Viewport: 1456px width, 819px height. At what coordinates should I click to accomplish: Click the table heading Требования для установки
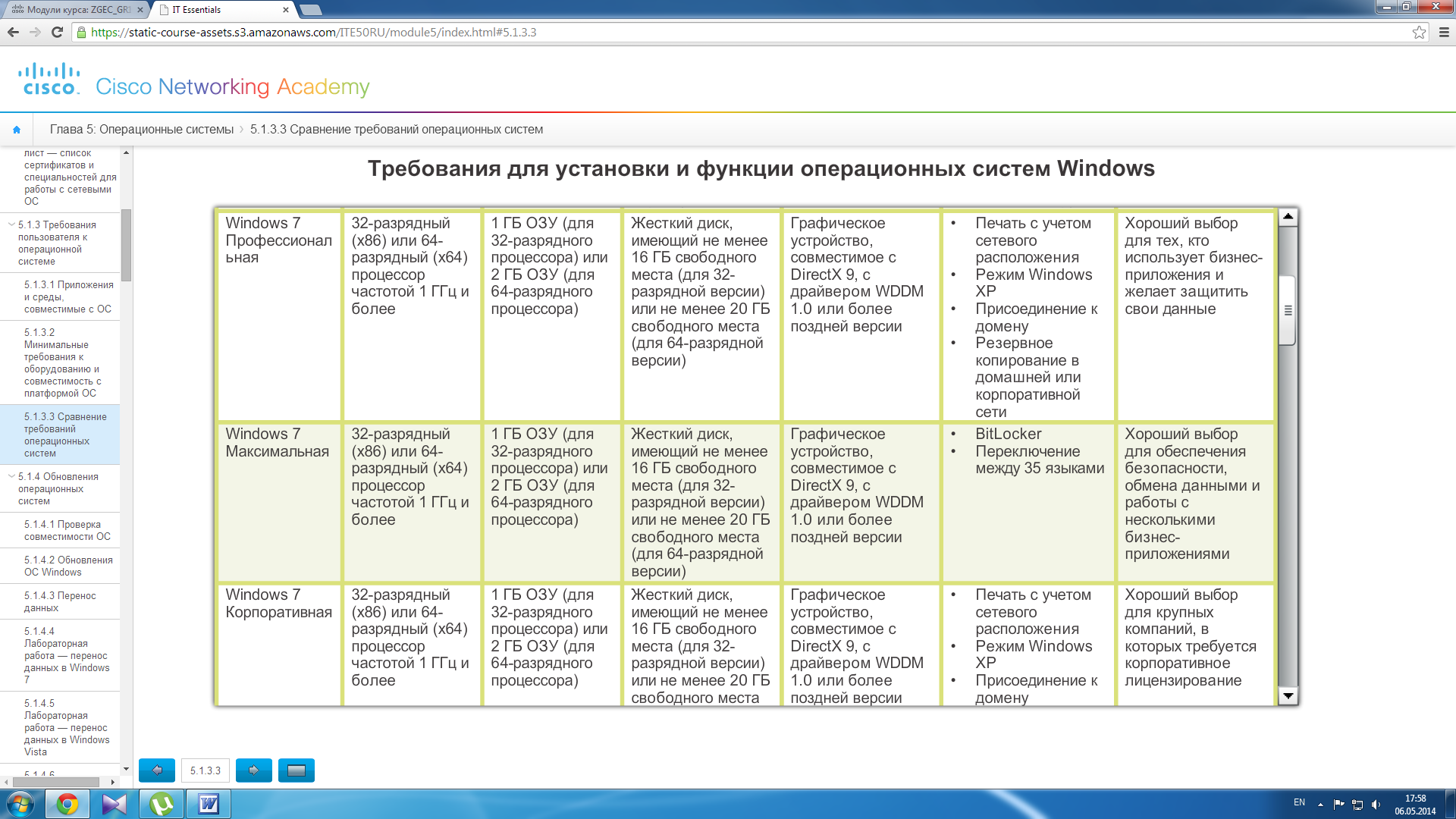pyautogui.click(x=761, y=168)
